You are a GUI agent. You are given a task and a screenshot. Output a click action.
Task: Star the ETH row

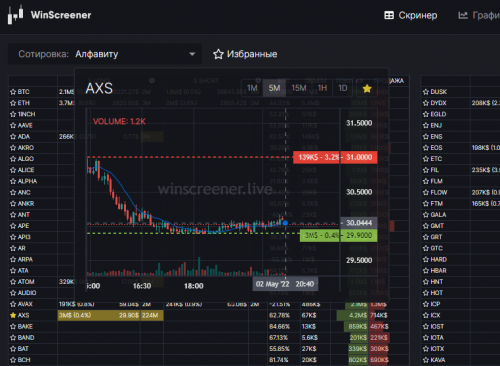click(x=13, y=103)
